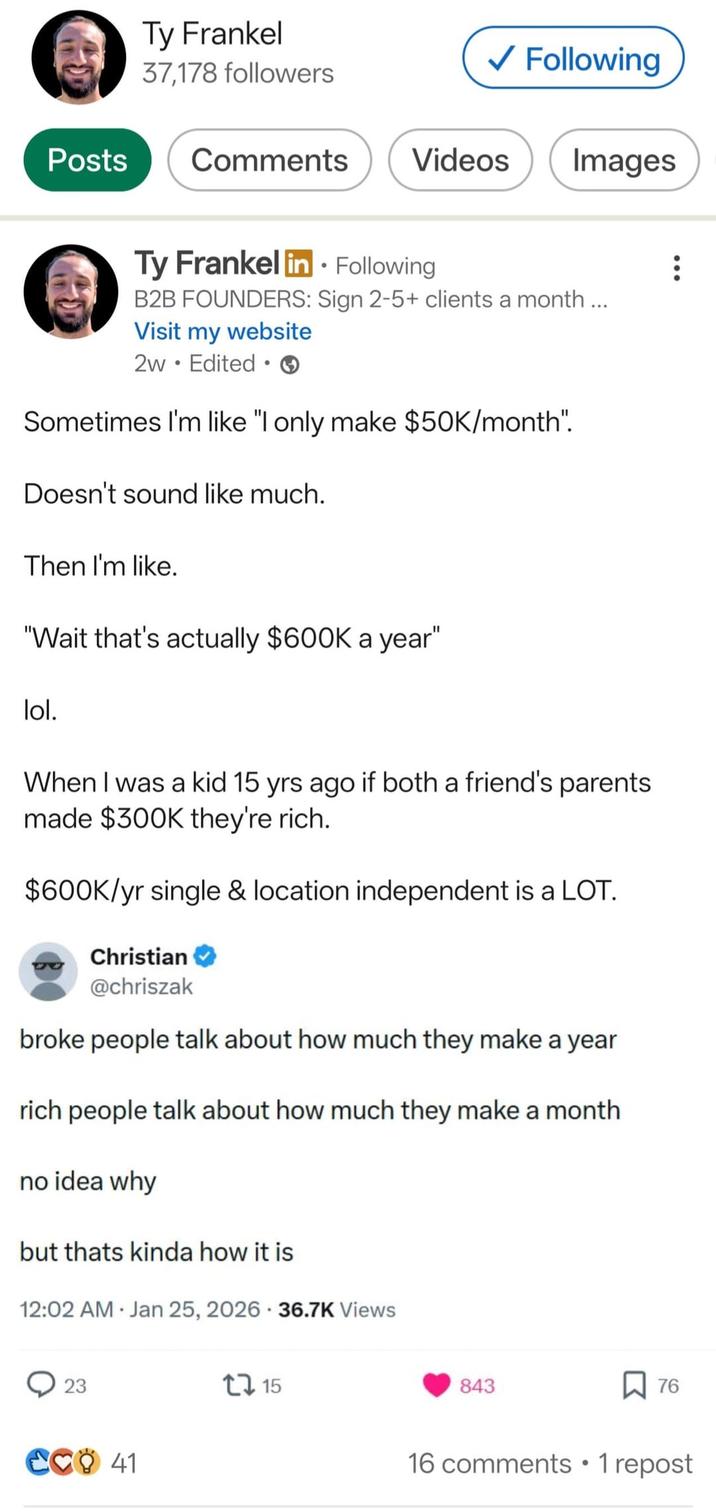The image size is (716, 1512).
Task: Click the LinkedIn "in" badge beside Ty Frankel's name
Action: (x=300, y=265)
